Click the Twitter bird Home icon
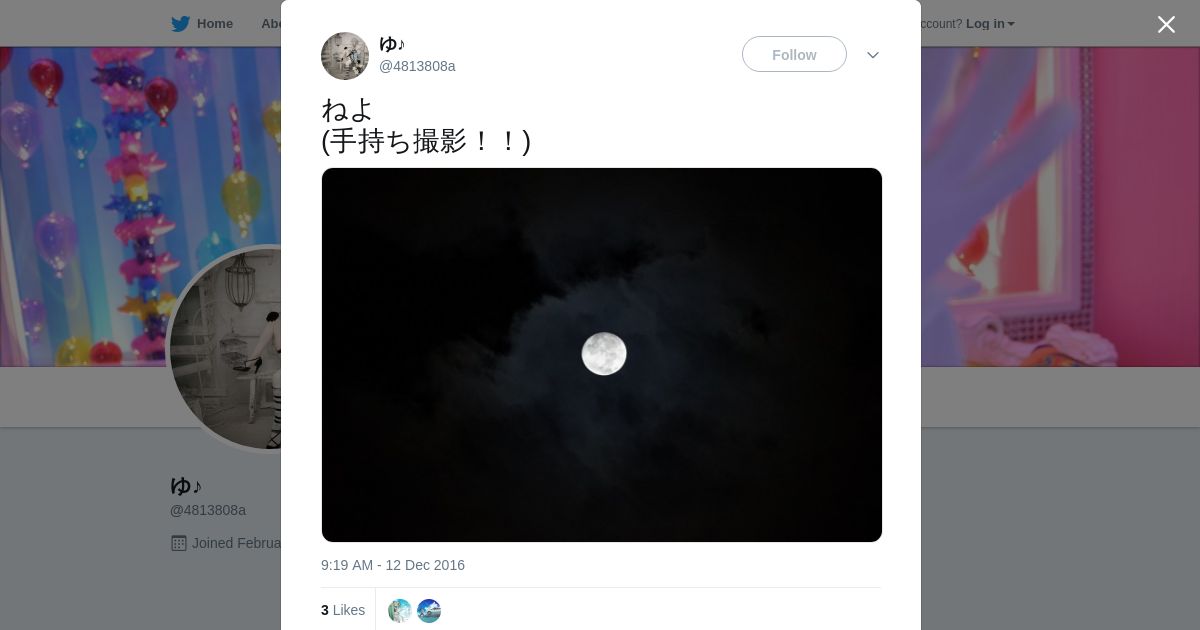1200x630 pixels. (180, 24)
